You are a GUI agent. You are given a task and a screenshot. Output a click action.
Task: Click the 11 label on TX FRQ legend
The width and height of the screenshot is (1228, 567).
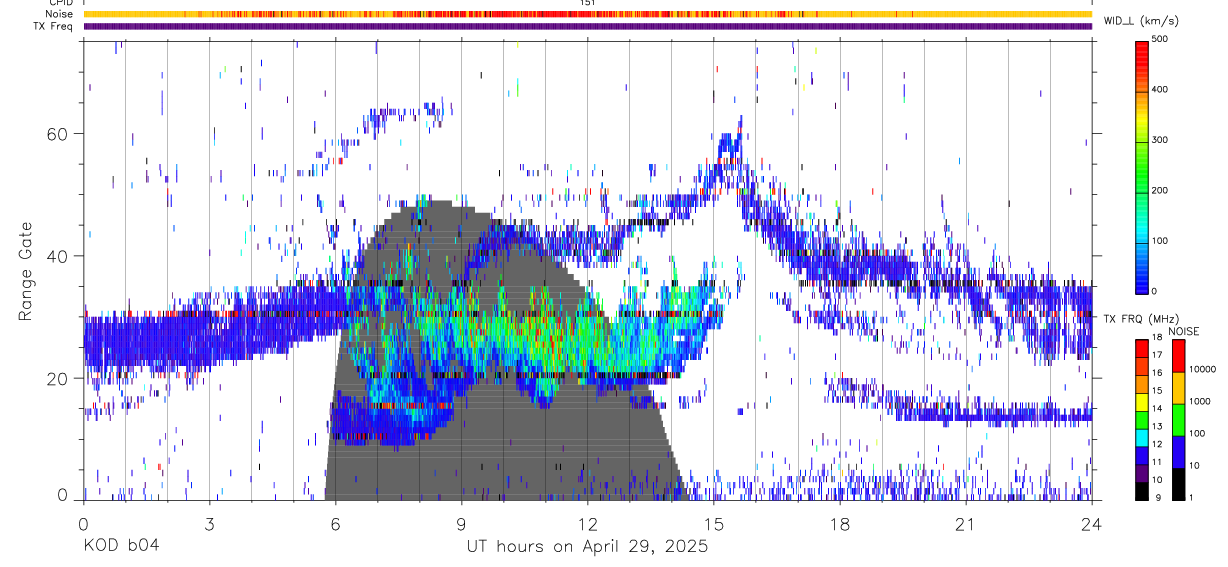tap(1156, 462)
